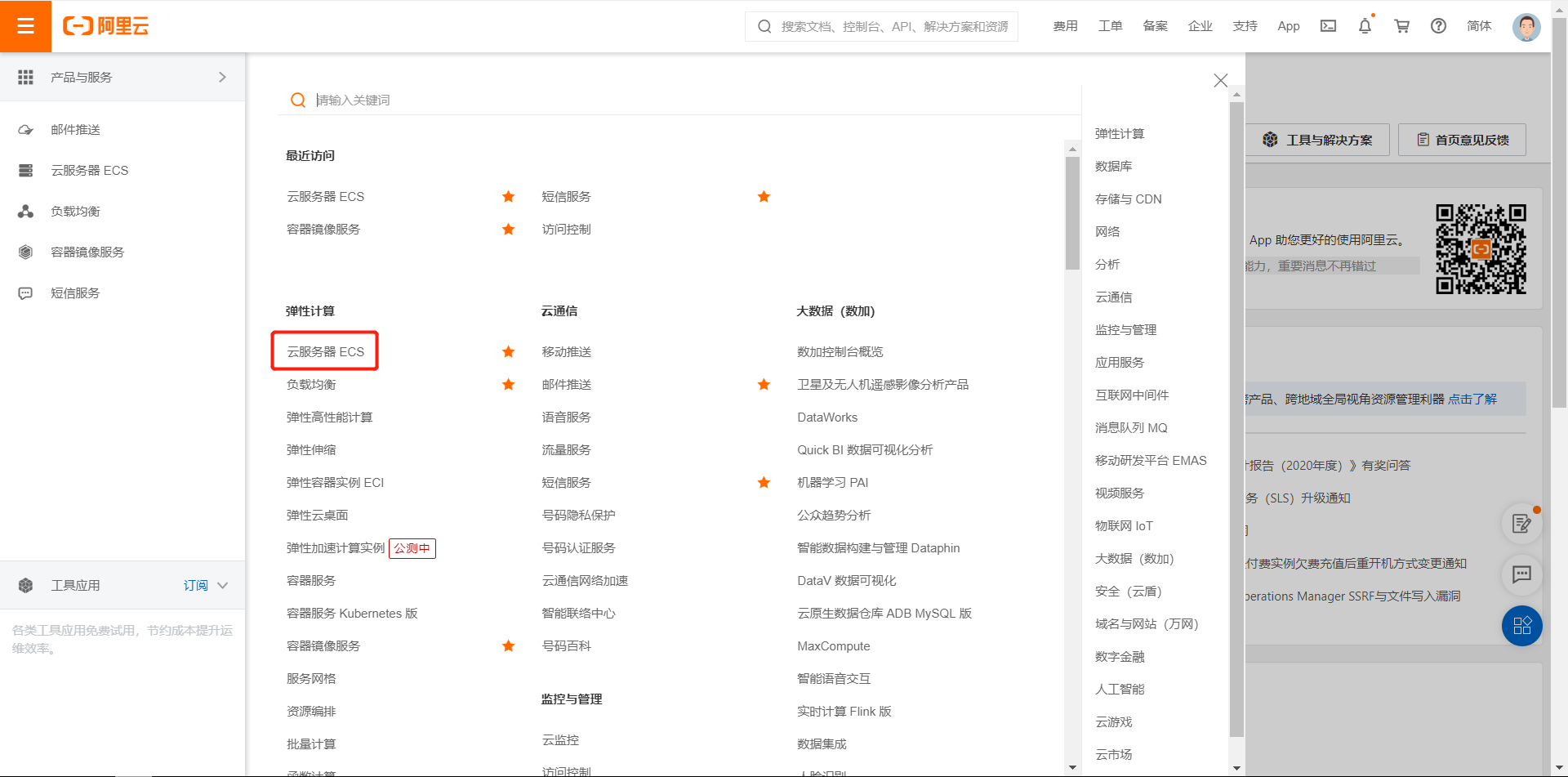1568x777 pixels.
Task: Open the shopping cart icon
Action: pyautogui.click(x=1402, y=26)
